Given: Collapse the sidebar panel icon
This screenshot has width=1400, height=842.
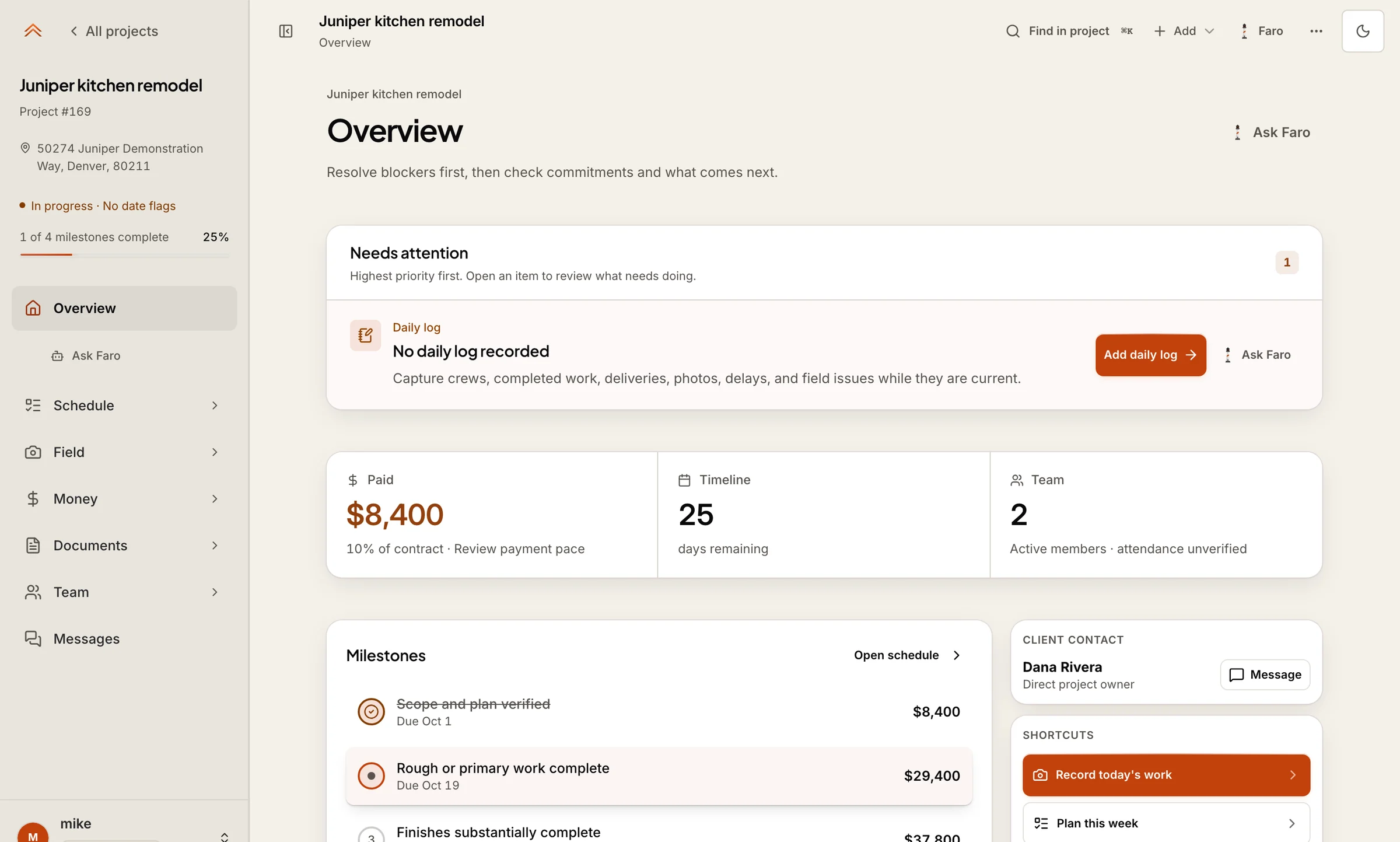Looking at the screenshot, I should click(x=286, y=31).
